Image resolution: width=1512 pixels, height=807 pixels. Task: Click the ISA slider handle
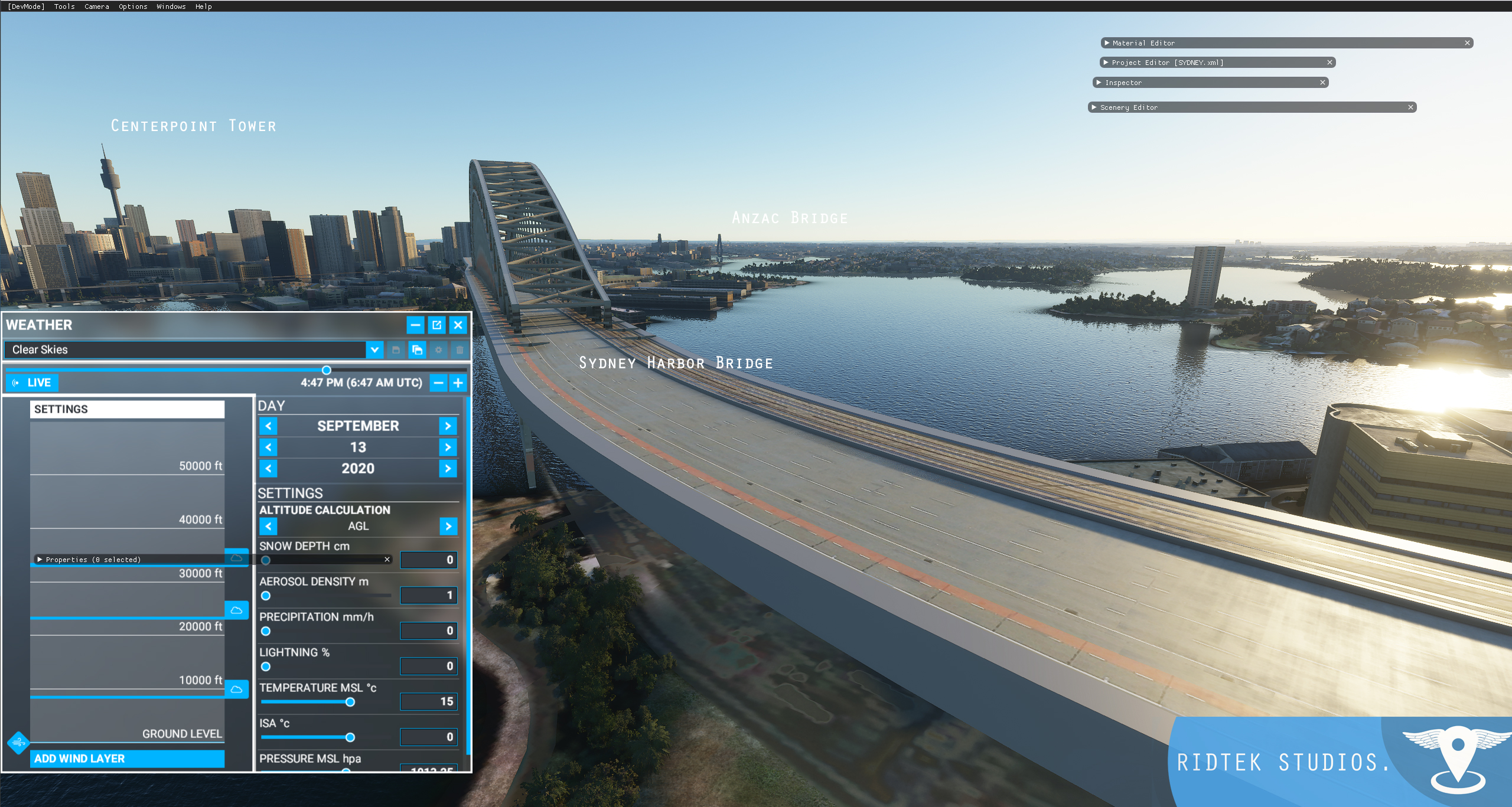pos(350,737)
